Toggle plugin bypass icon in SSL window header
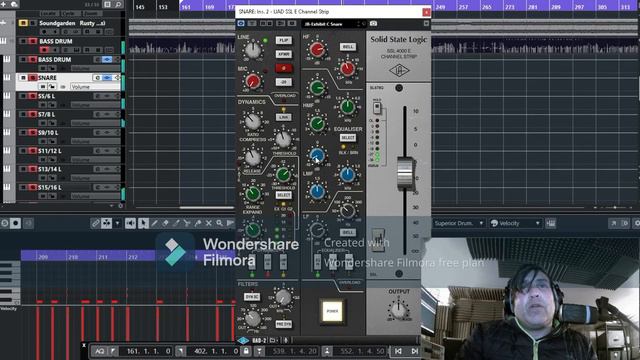The height and width of the screenshot is (360, 640). click(241, 24)
